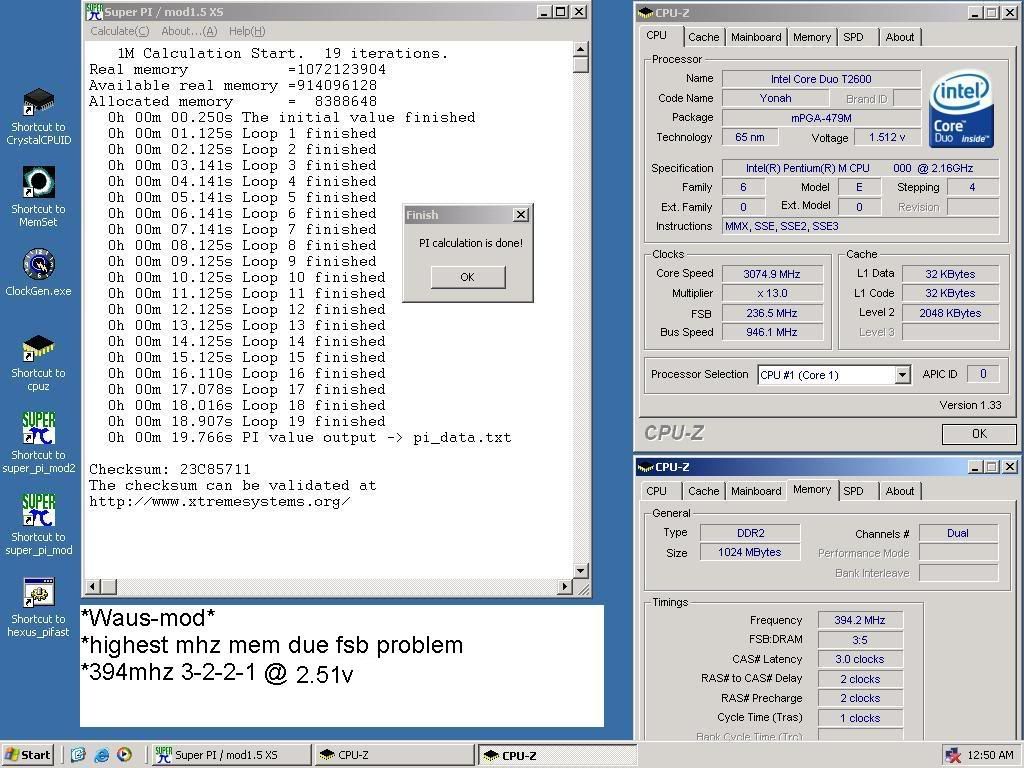This screenshot has width=1024, height=768.
Task: Click the system tray icon beside the clock
Action: click(953, 756)
